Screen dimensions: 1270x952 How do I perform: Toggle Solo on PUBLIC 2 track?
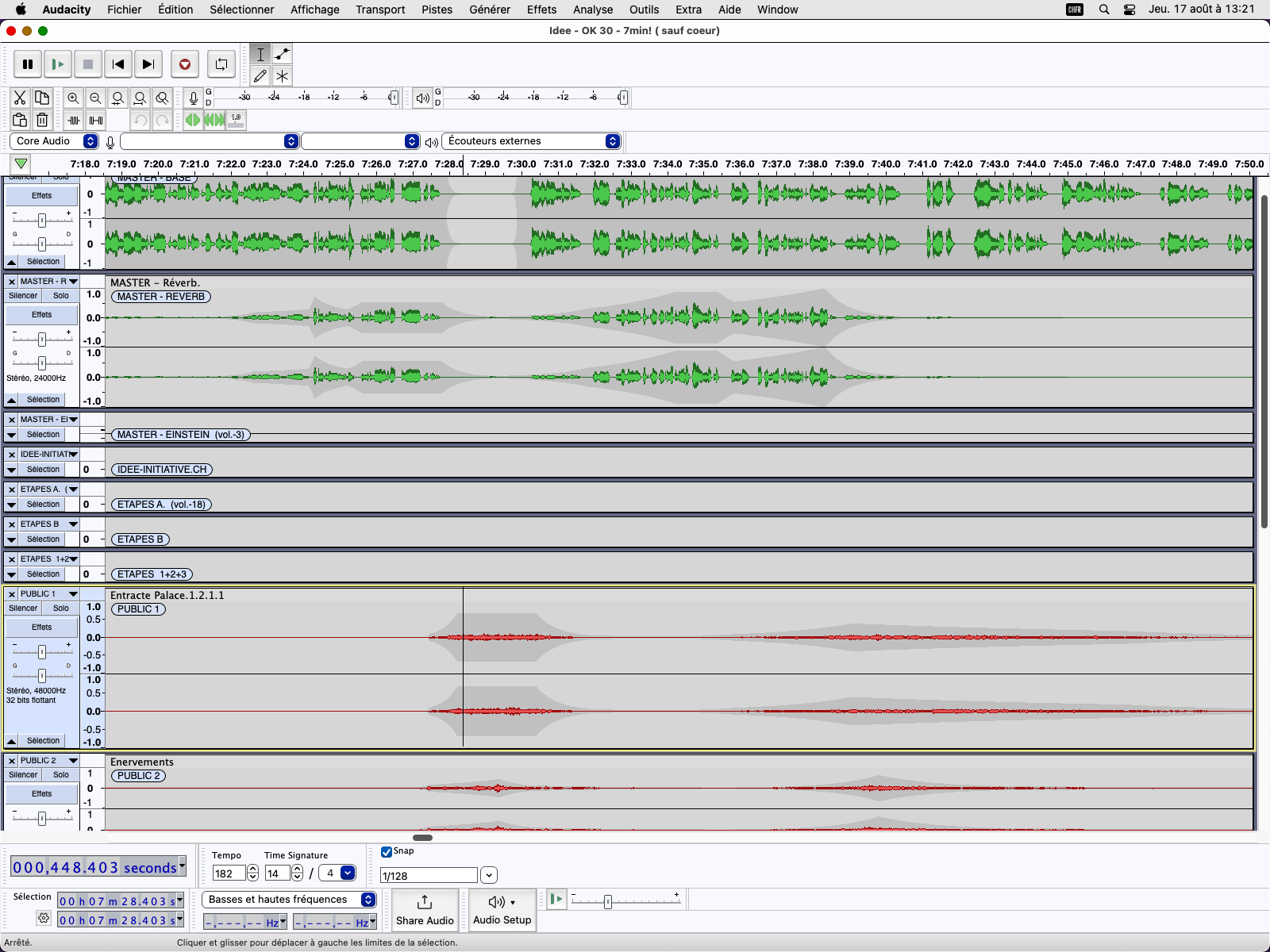(61, 775)
